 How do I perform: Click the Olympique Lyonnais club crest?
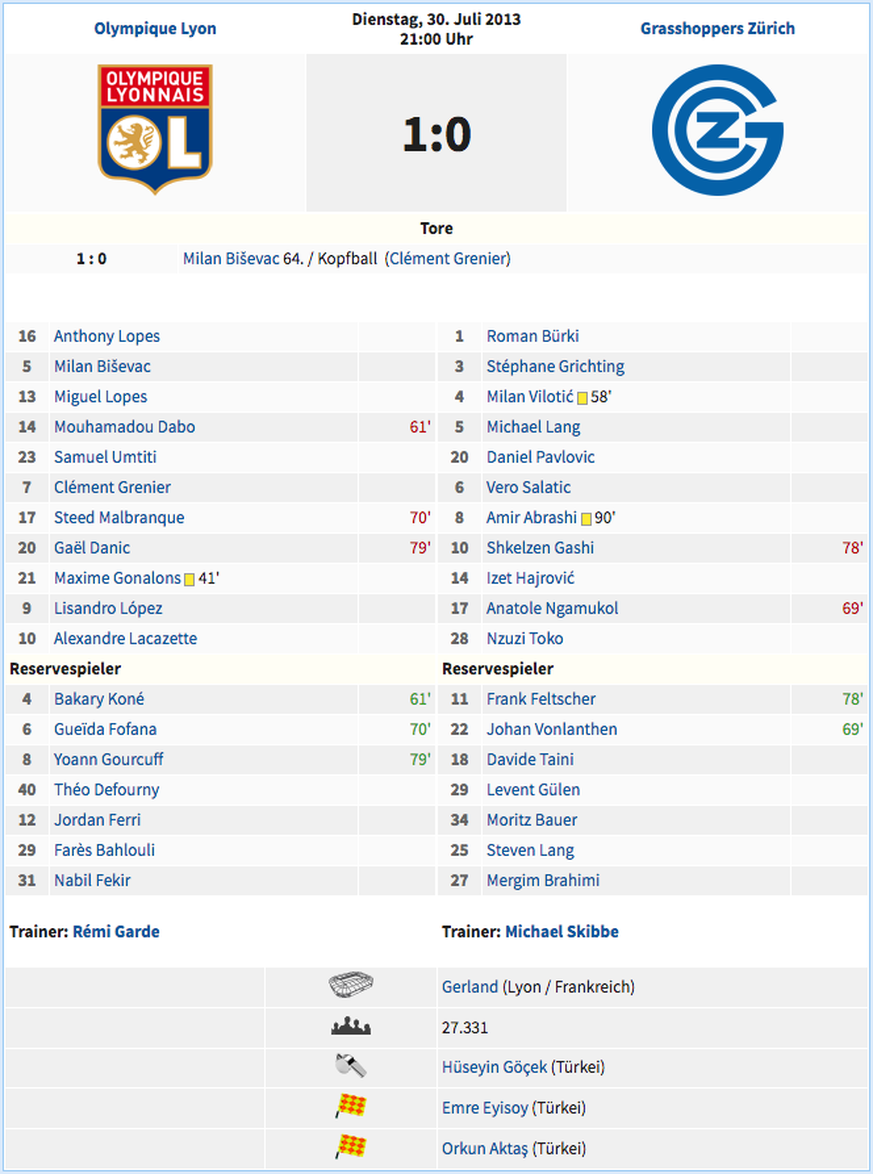(x=155, y=130)
